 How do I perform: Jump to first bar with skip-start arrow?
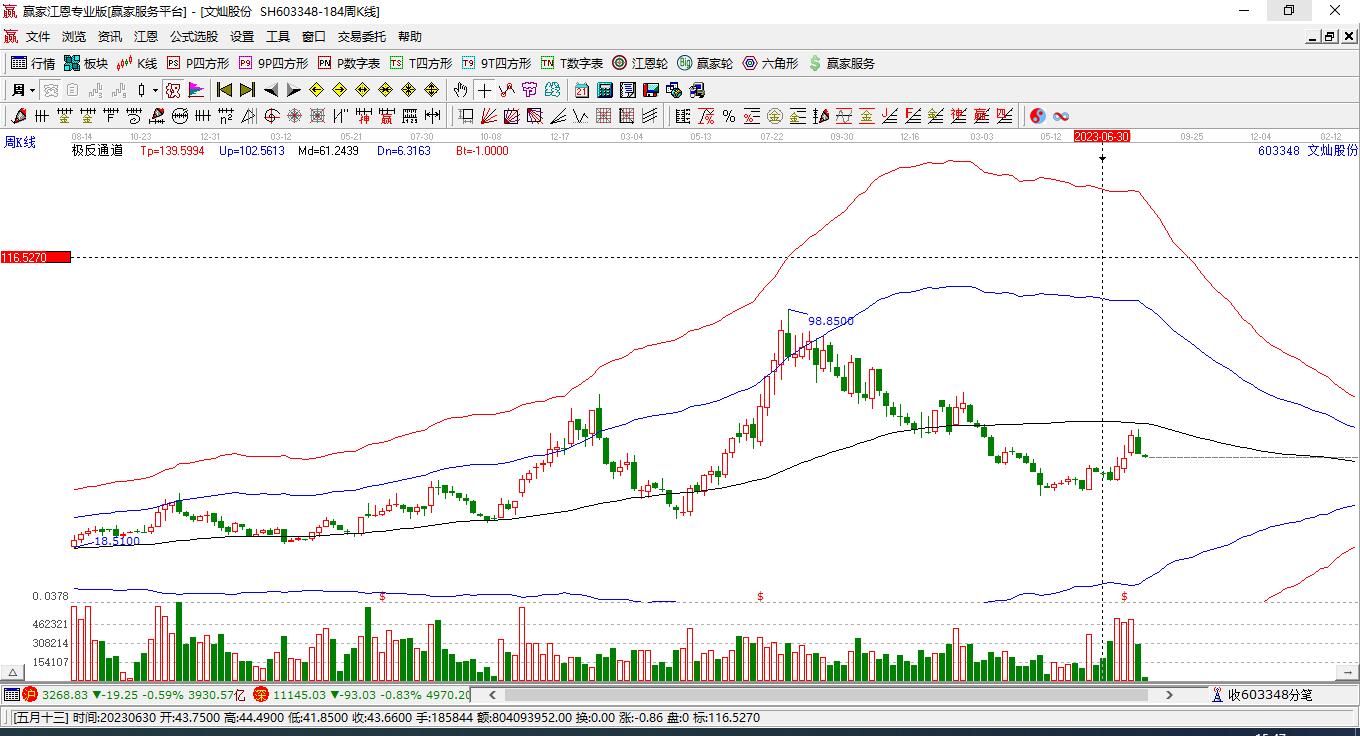click(224, 90)
